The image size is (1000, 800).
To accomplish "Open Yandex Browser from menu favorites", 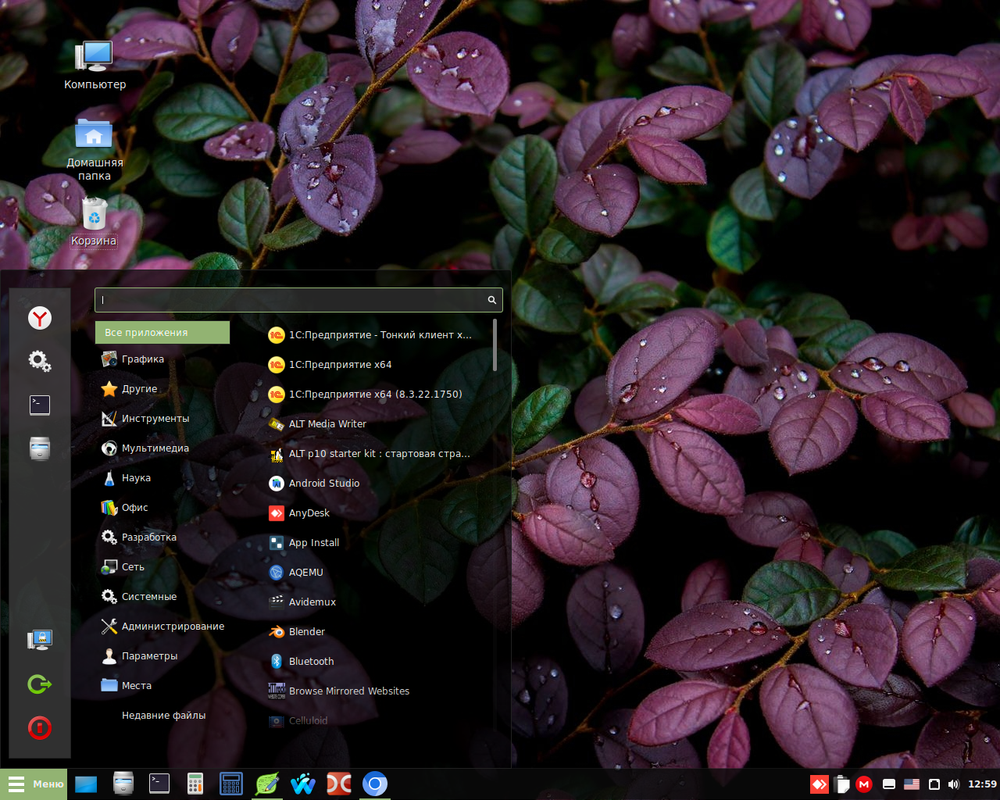I will coord(40,318).
